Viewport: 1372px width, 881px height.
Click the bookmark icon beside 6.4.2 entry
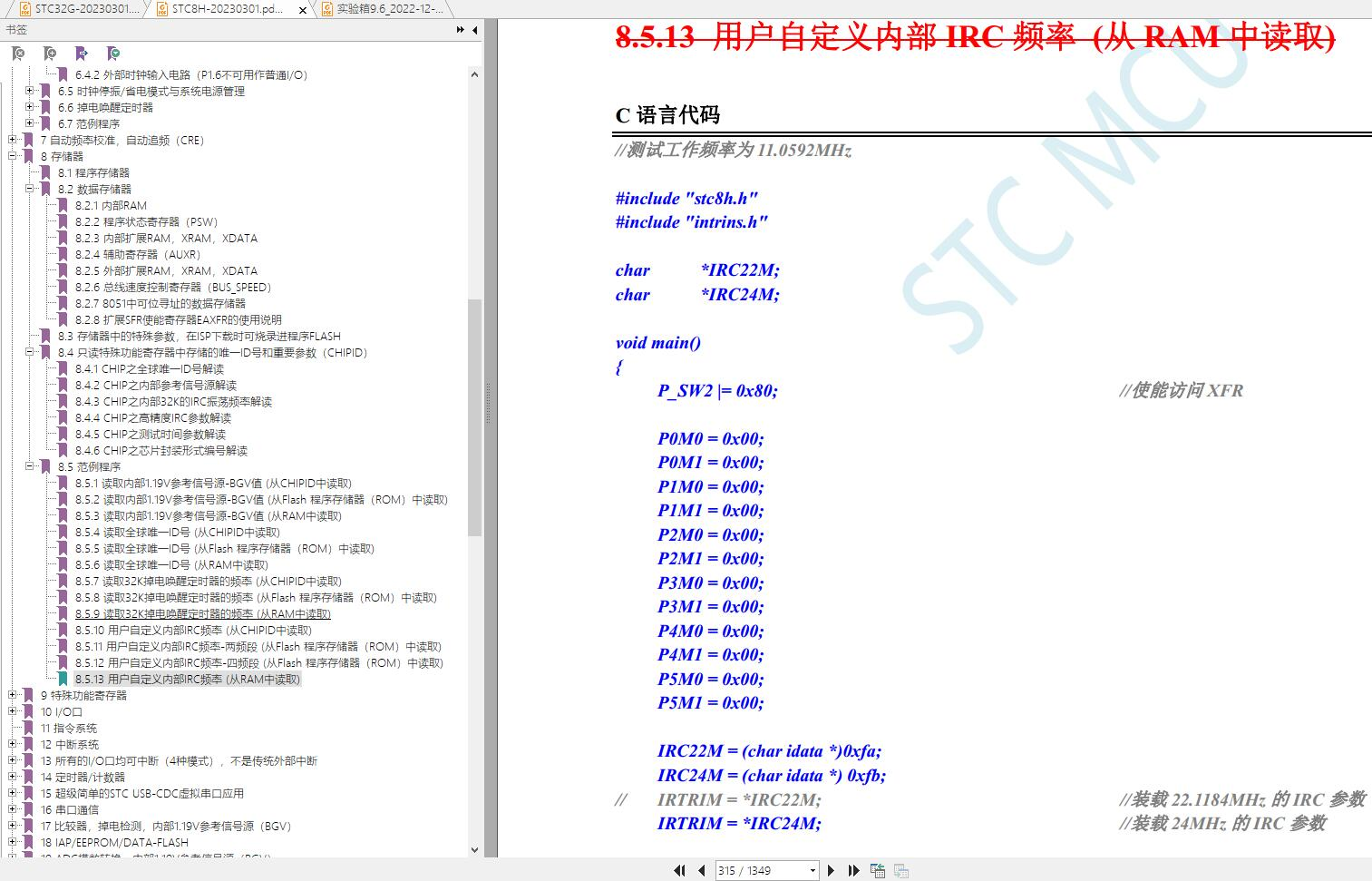[x=63, y=75]
